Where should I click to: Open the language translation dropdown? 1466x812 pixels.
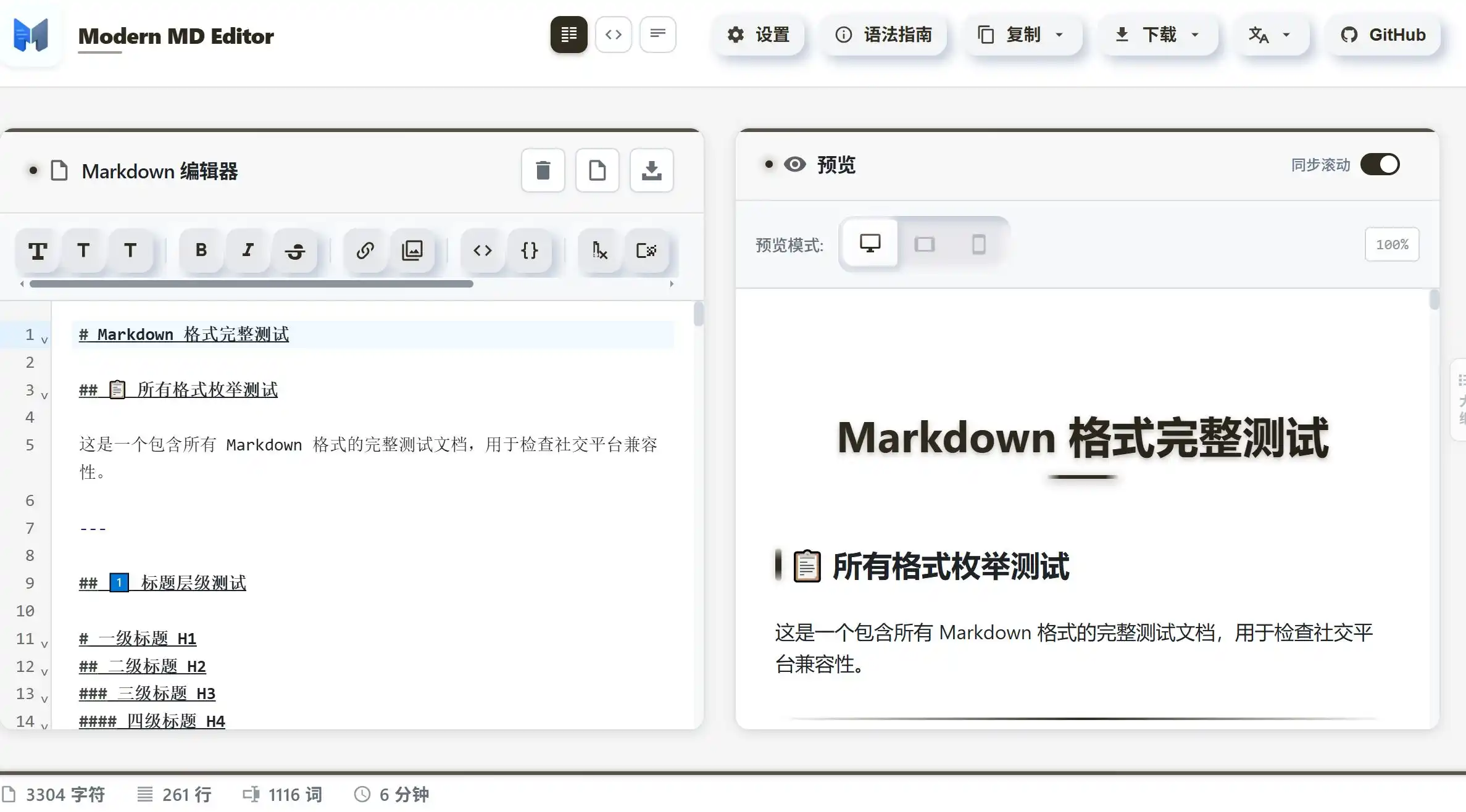pyautogui.click(x=1270, y=35)
